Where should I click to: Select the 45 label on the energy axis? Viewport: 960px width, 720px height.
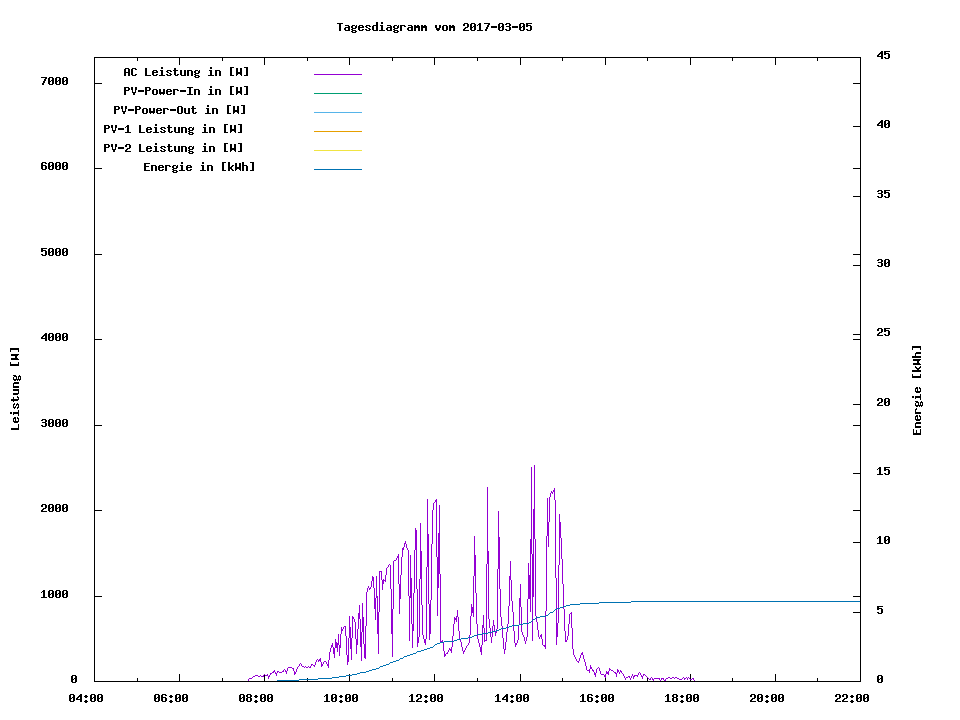(883, 55)
